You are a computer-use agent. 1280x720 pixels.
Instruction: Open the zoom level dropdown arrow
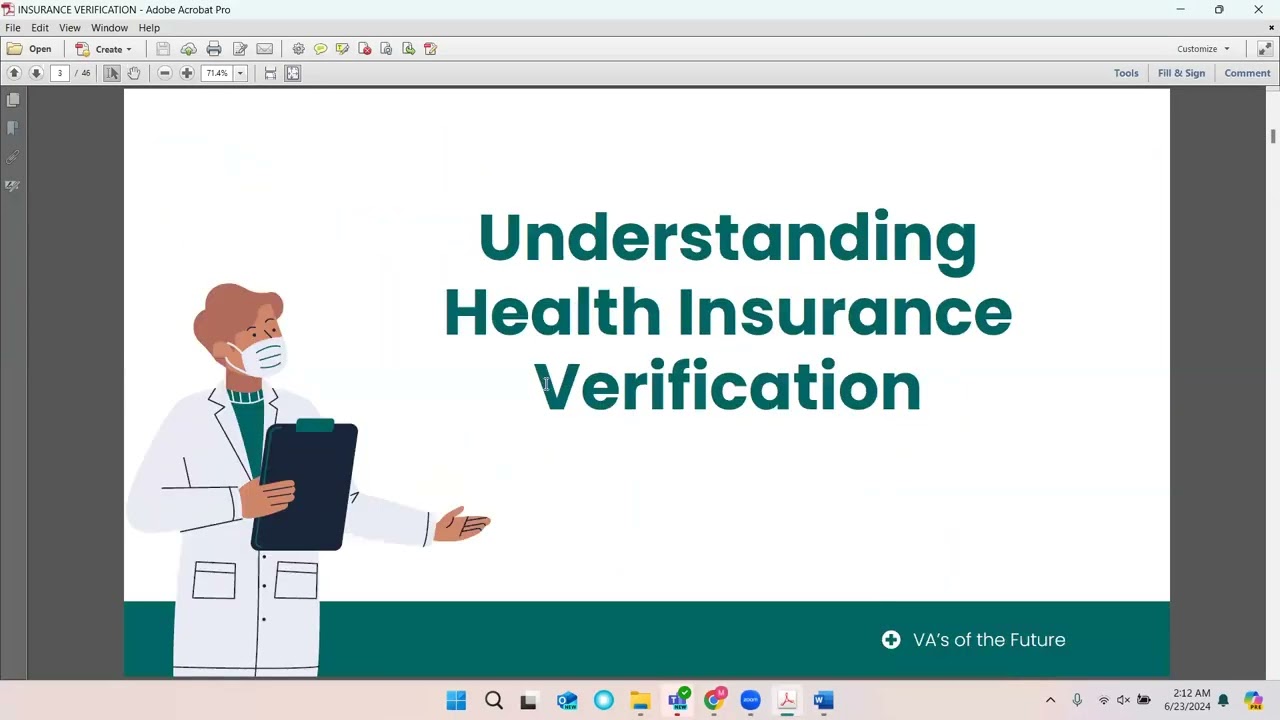(x=240, y=73)
